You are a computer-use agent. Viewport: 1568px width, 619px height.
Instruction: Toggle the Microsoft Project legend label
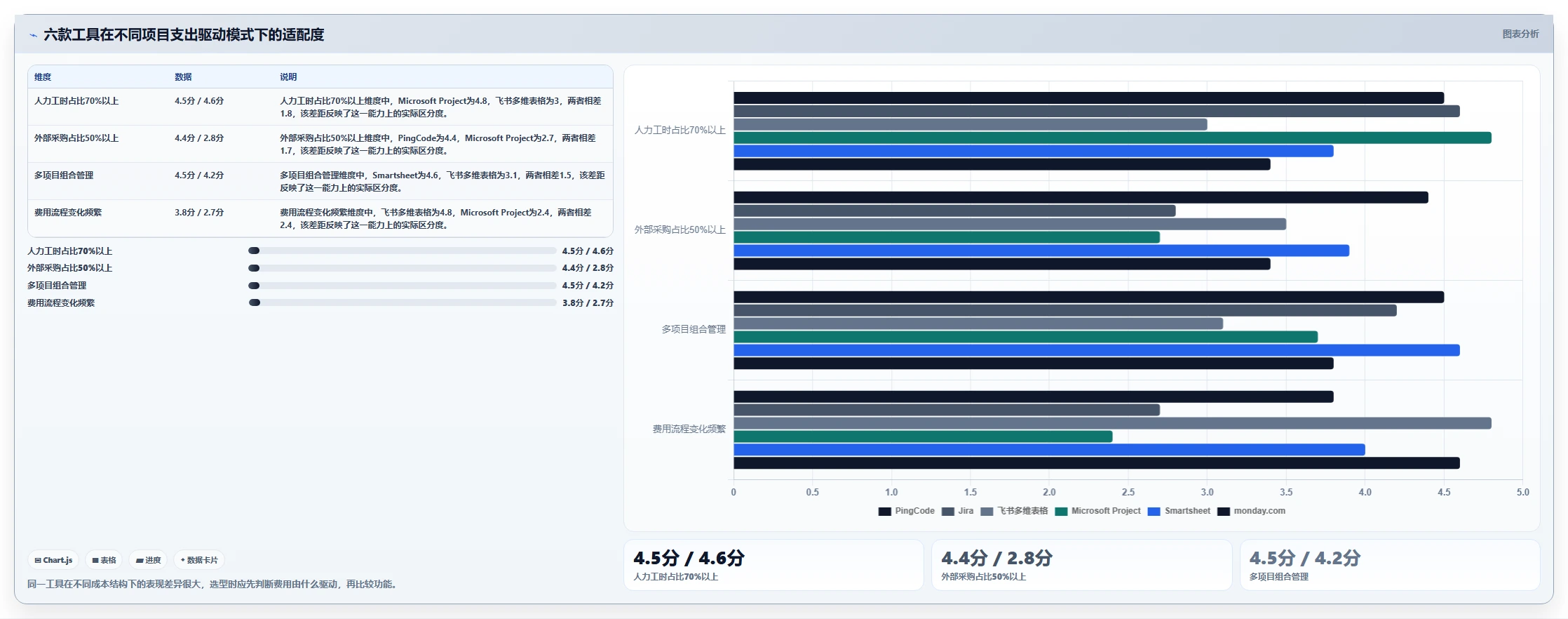(x=1106, y=511)
